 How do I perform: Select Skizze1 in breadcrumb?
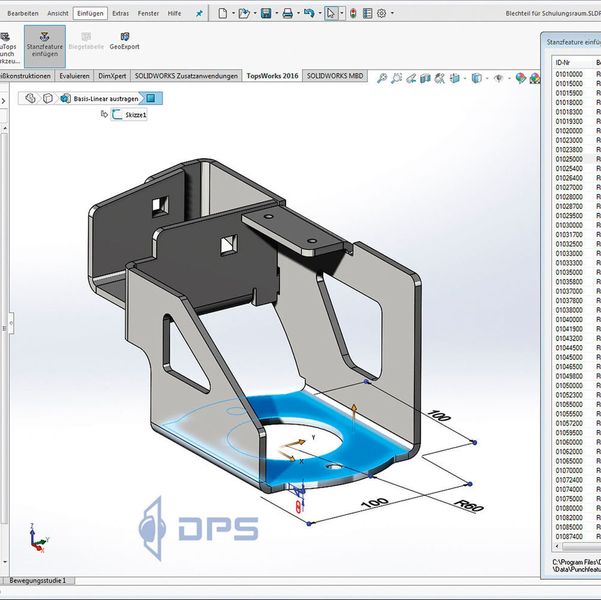pos(130,115)
